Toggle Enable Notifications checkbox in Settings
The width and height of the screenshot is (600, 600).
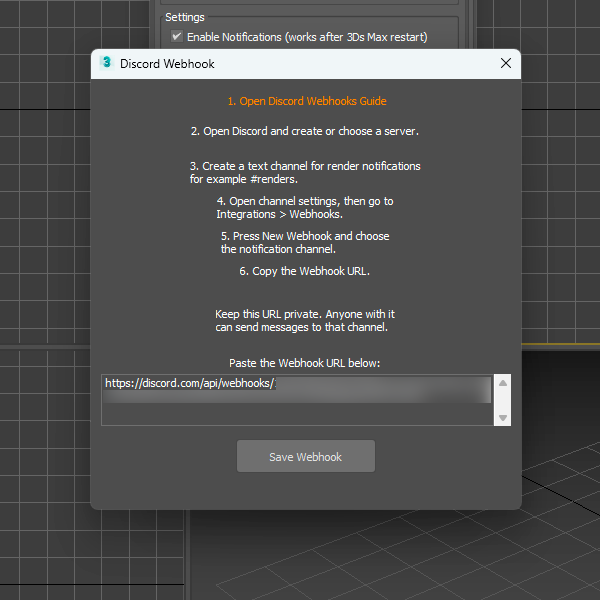click(176, 37)
